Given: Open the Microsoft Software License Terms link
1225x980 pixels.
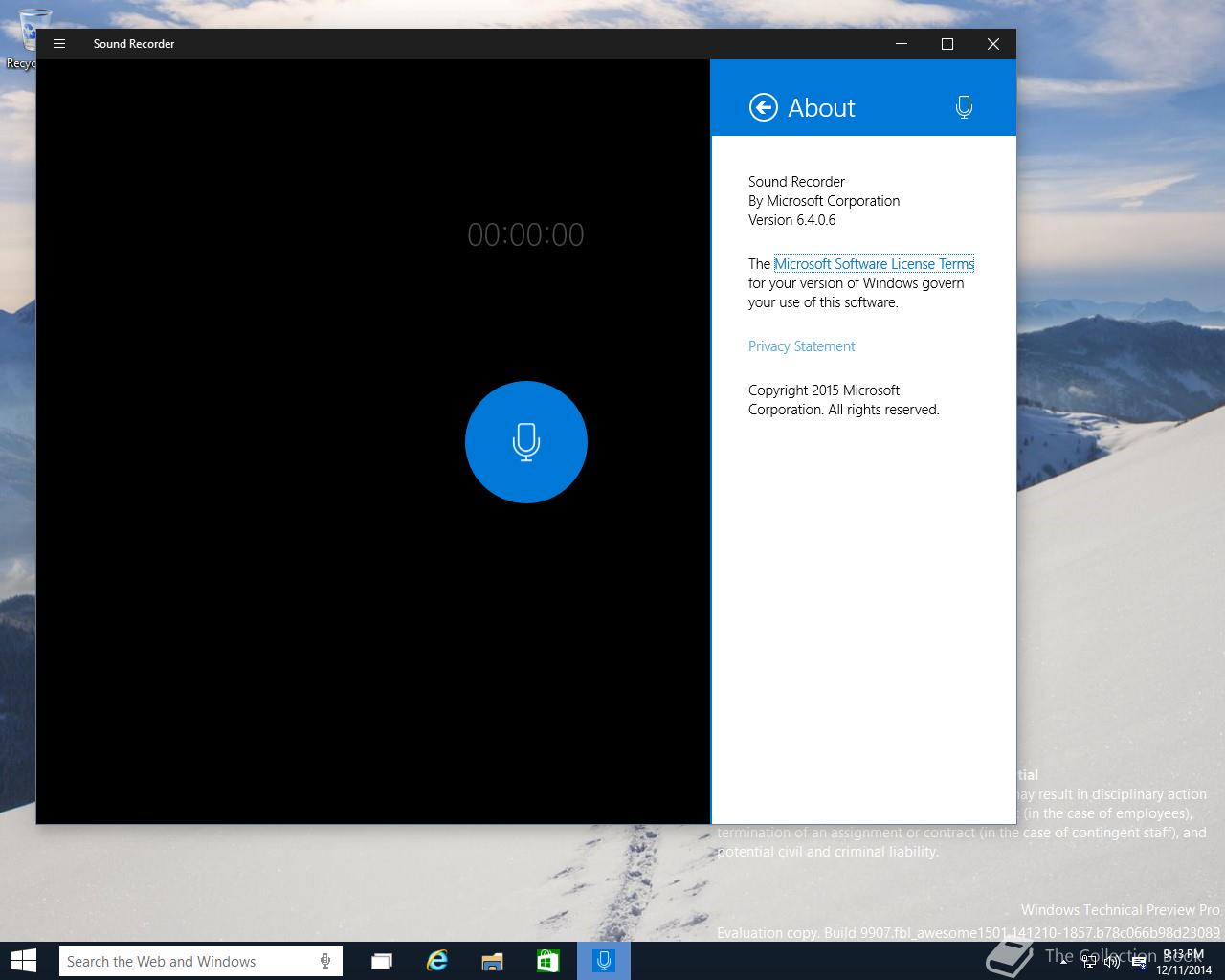Looking at the screenshot, I should point(874,264).
